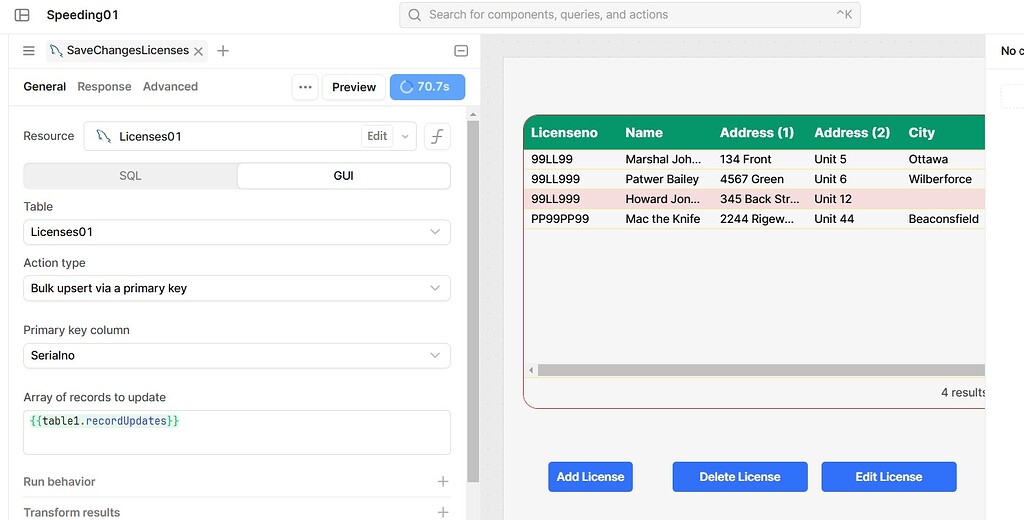Select the Marshal Joh... table row
Screen dimensions: 1024x520
754,159
